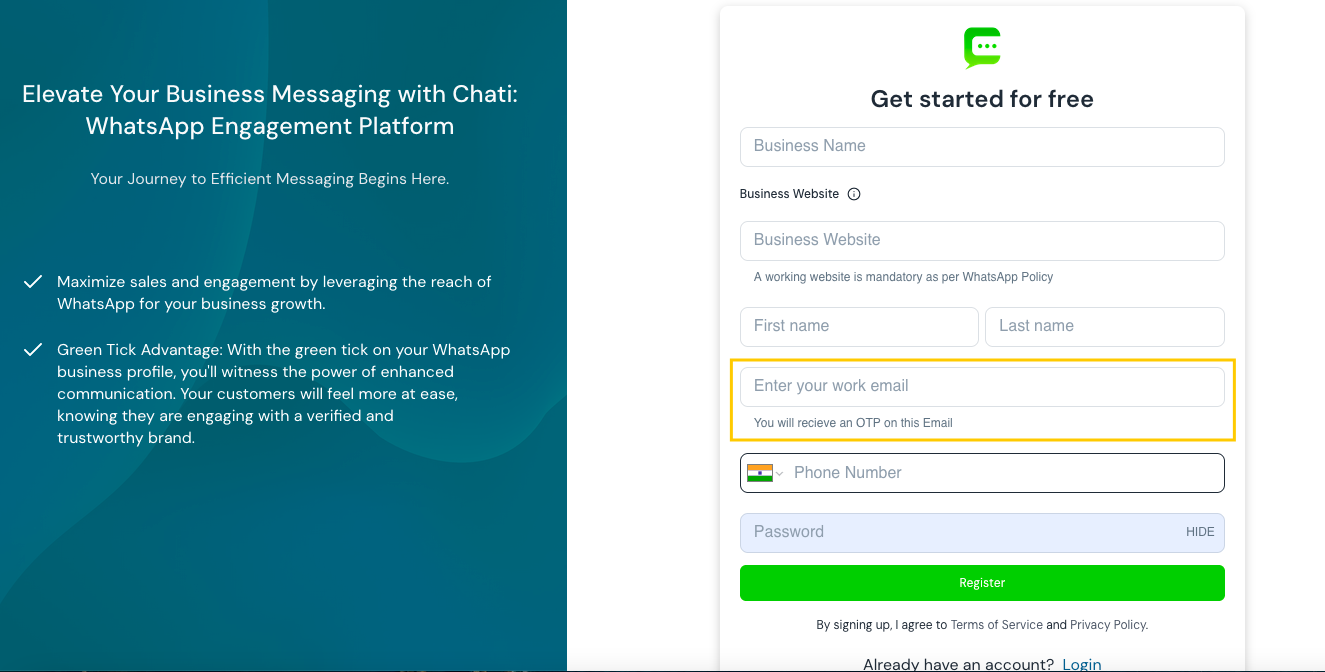The height and width of the screenshot is (672, 1325).
Task: Click the Get started for free heading
Action: (981, 99)
